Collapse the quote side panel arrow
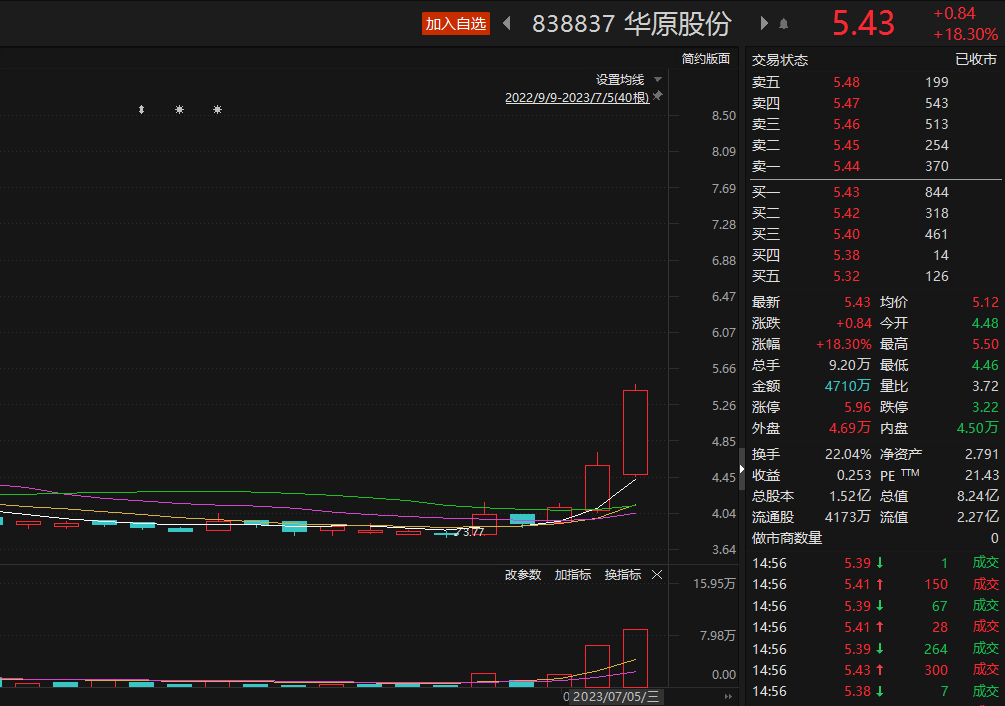The width and height of the screenshot is (1005, 706). pyautogui.click(x=742, y=469)
